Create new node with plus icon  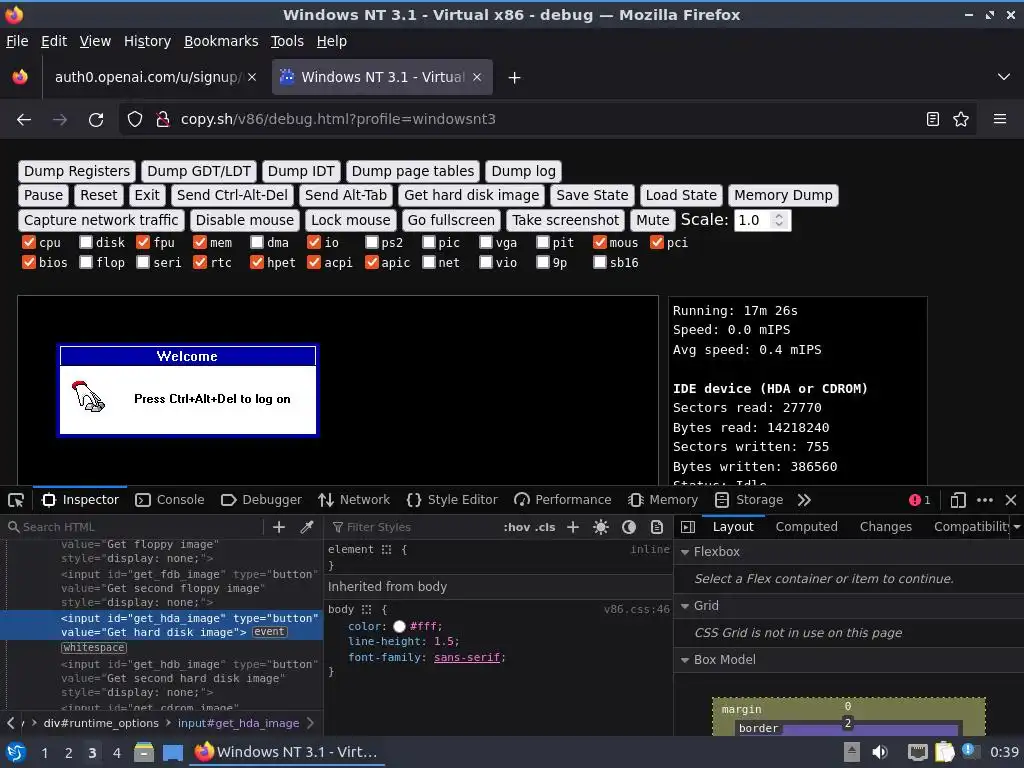[279, 527]
